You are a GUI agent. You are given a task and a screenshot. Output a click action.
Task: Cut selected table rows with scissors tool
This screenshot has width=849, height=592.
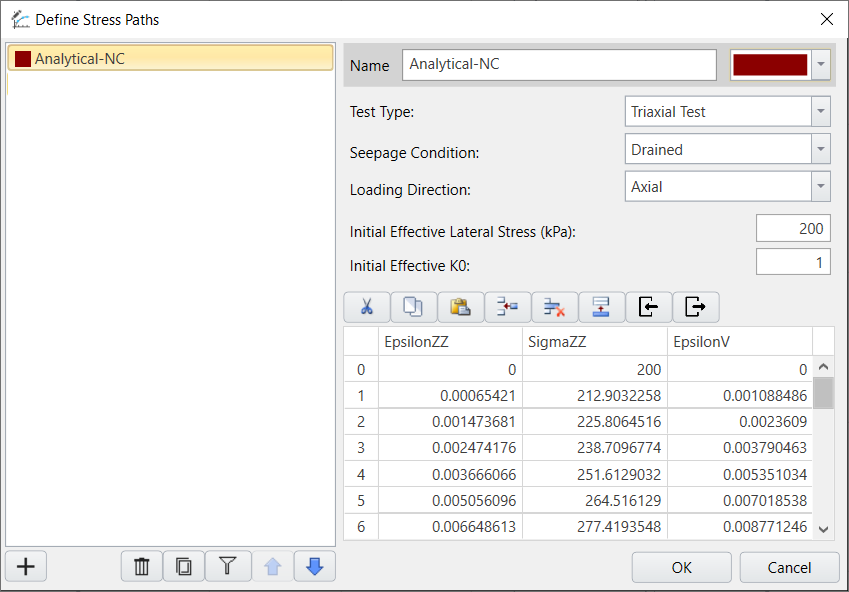pyautogui.click(x=366, y=307)
